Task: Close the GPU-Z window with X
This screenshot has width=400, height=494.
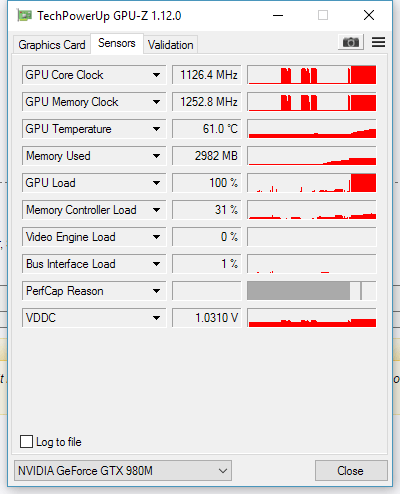Action: click(369, 15)
